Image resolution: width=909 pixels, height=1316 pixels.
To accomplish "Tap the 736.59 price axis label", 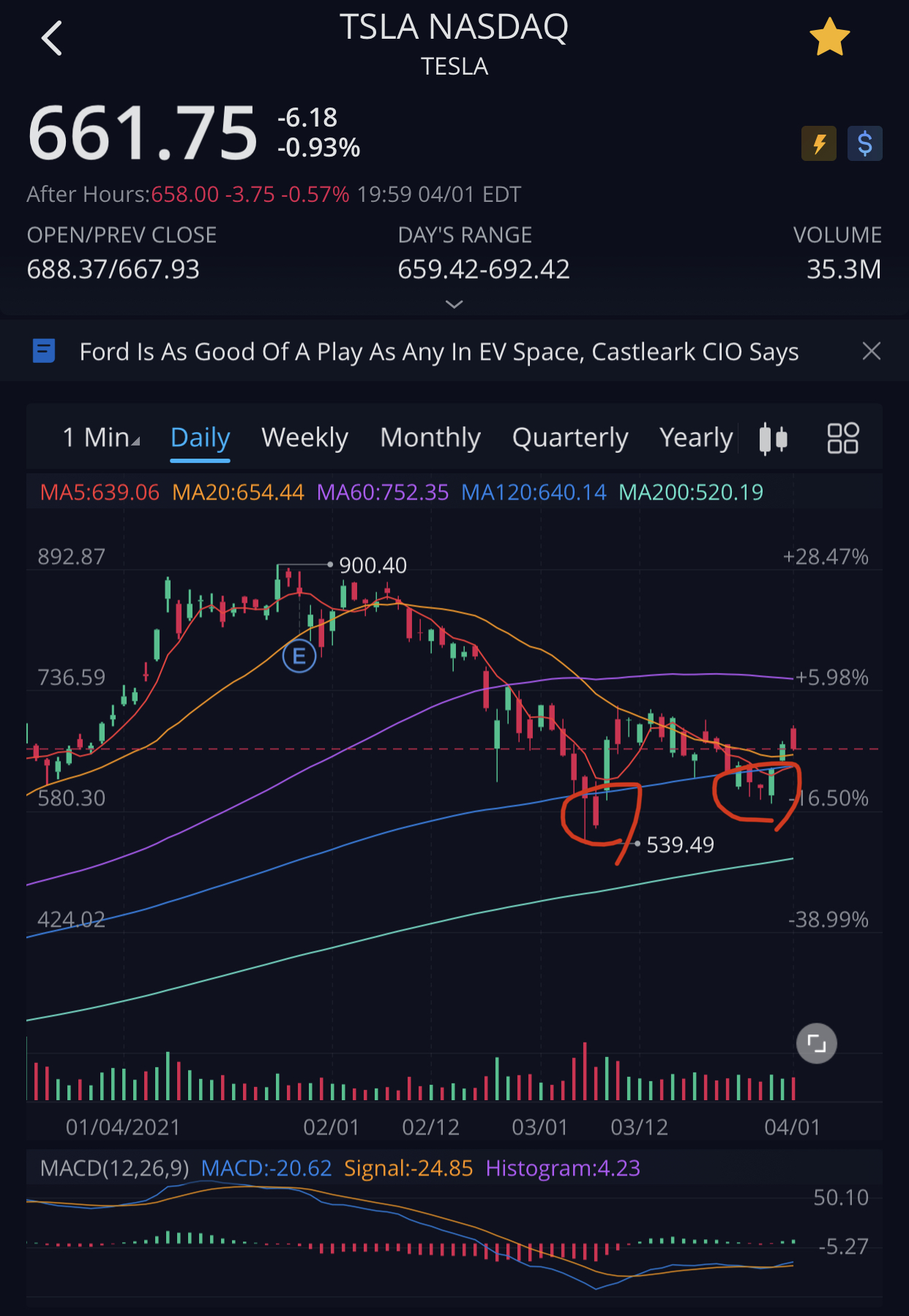I will pos(72,677).
